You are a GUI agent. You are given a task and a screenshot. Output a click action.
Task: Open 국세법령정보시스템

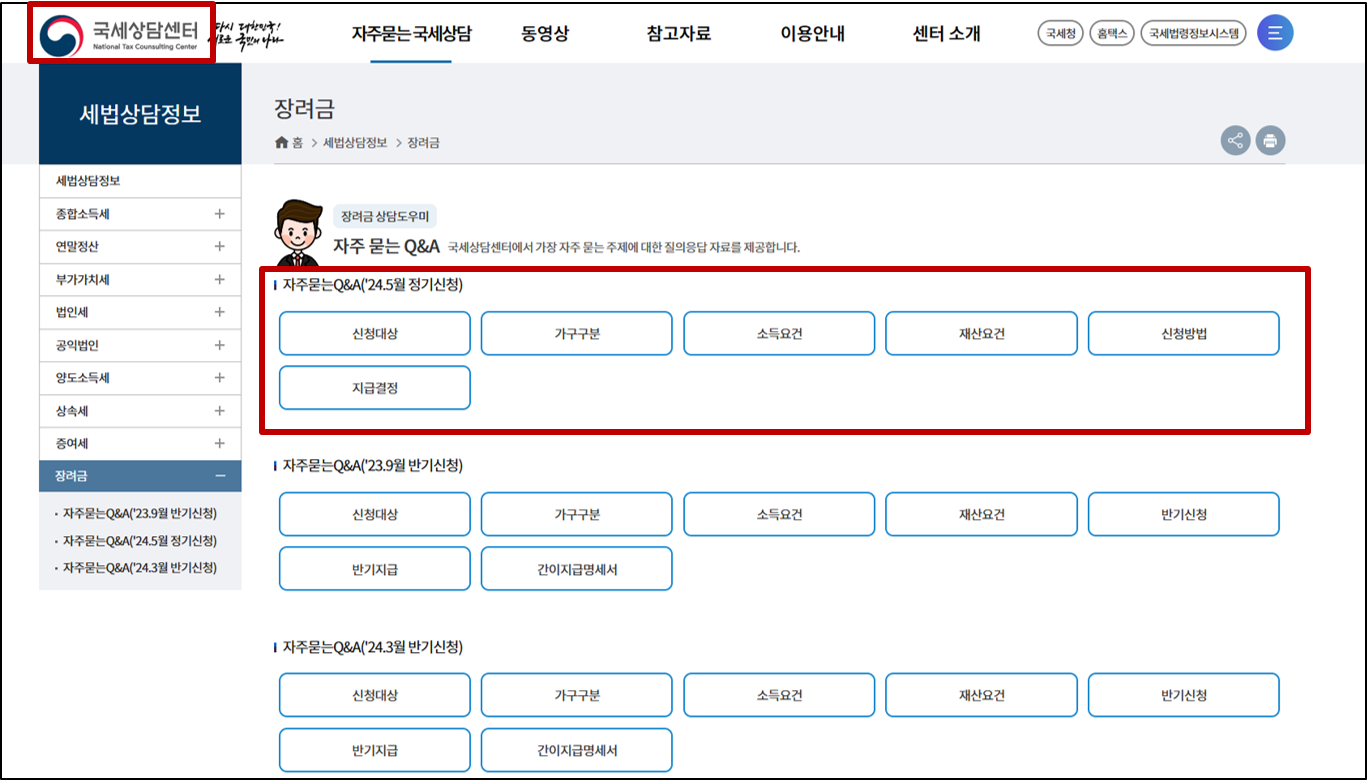[1194, 32]
